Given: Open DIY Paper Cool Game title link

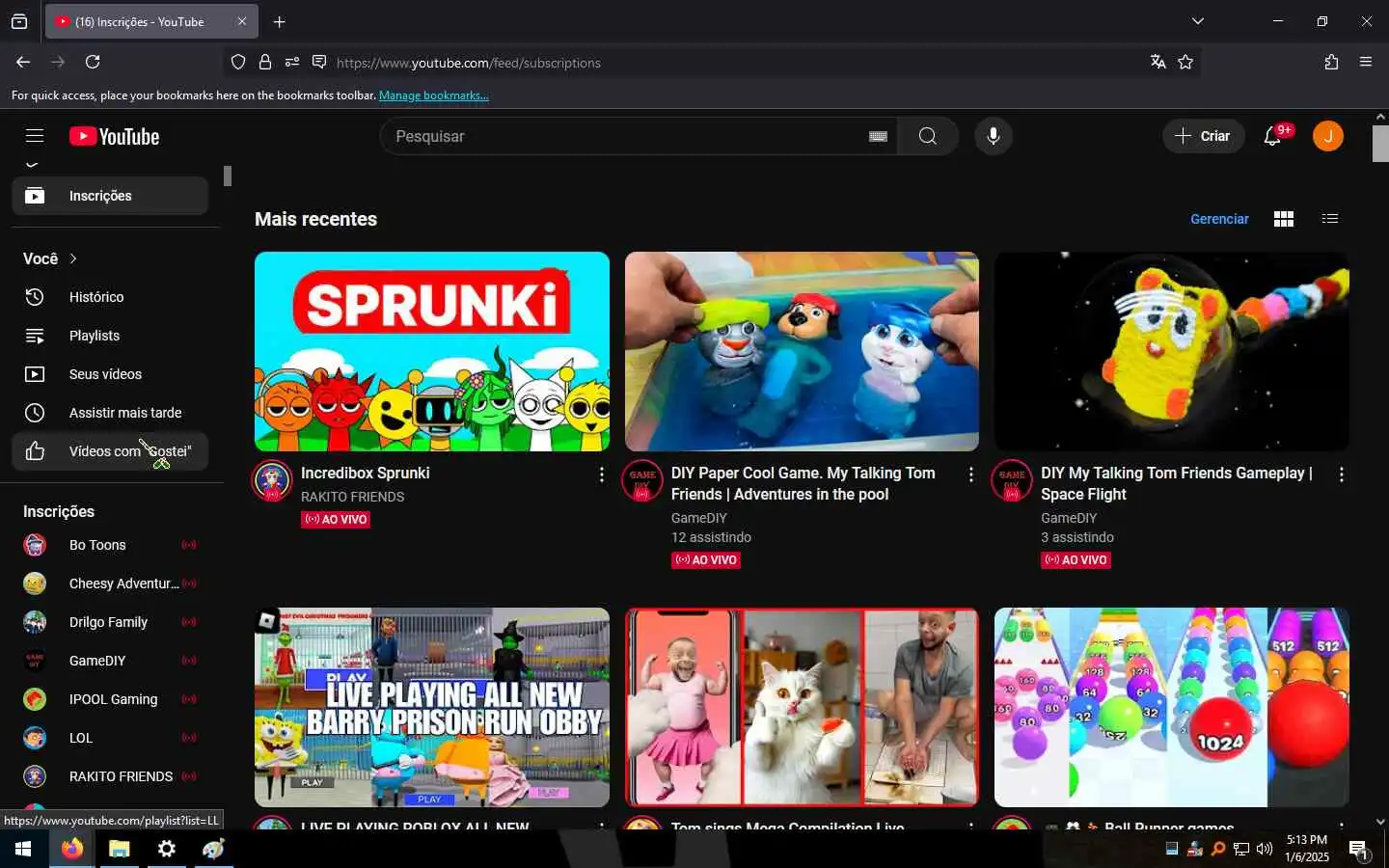Looking at the screenshot, I should [x=803, y=483].
